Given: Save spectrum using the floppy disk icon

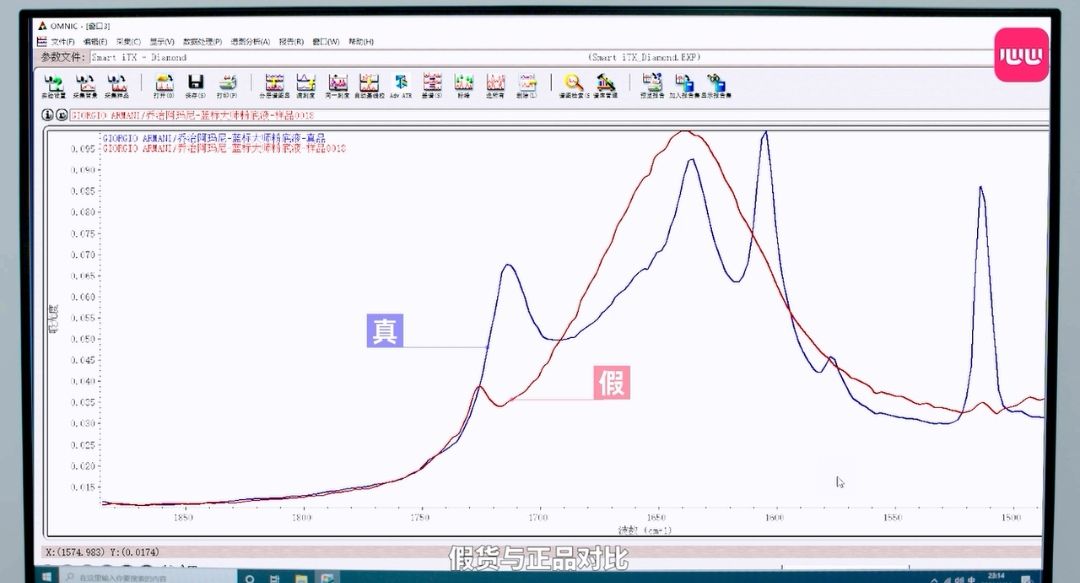Looking at the screenshot, I should click(x=196, y=86).
